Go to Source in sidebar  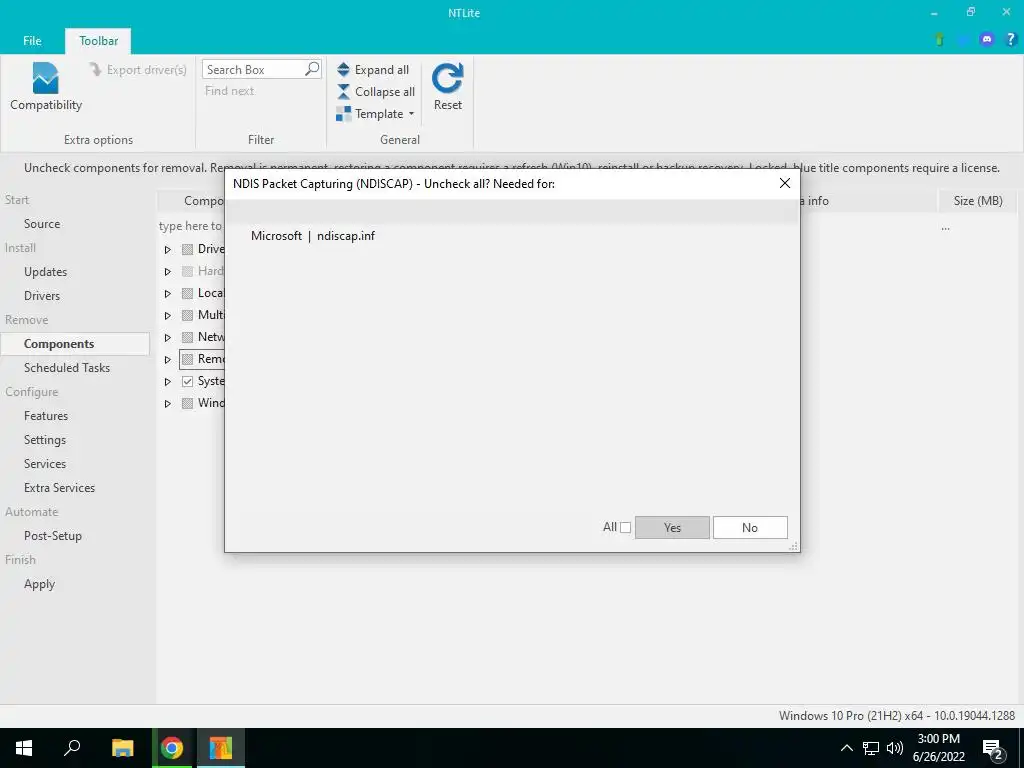(x=42, y=224)
